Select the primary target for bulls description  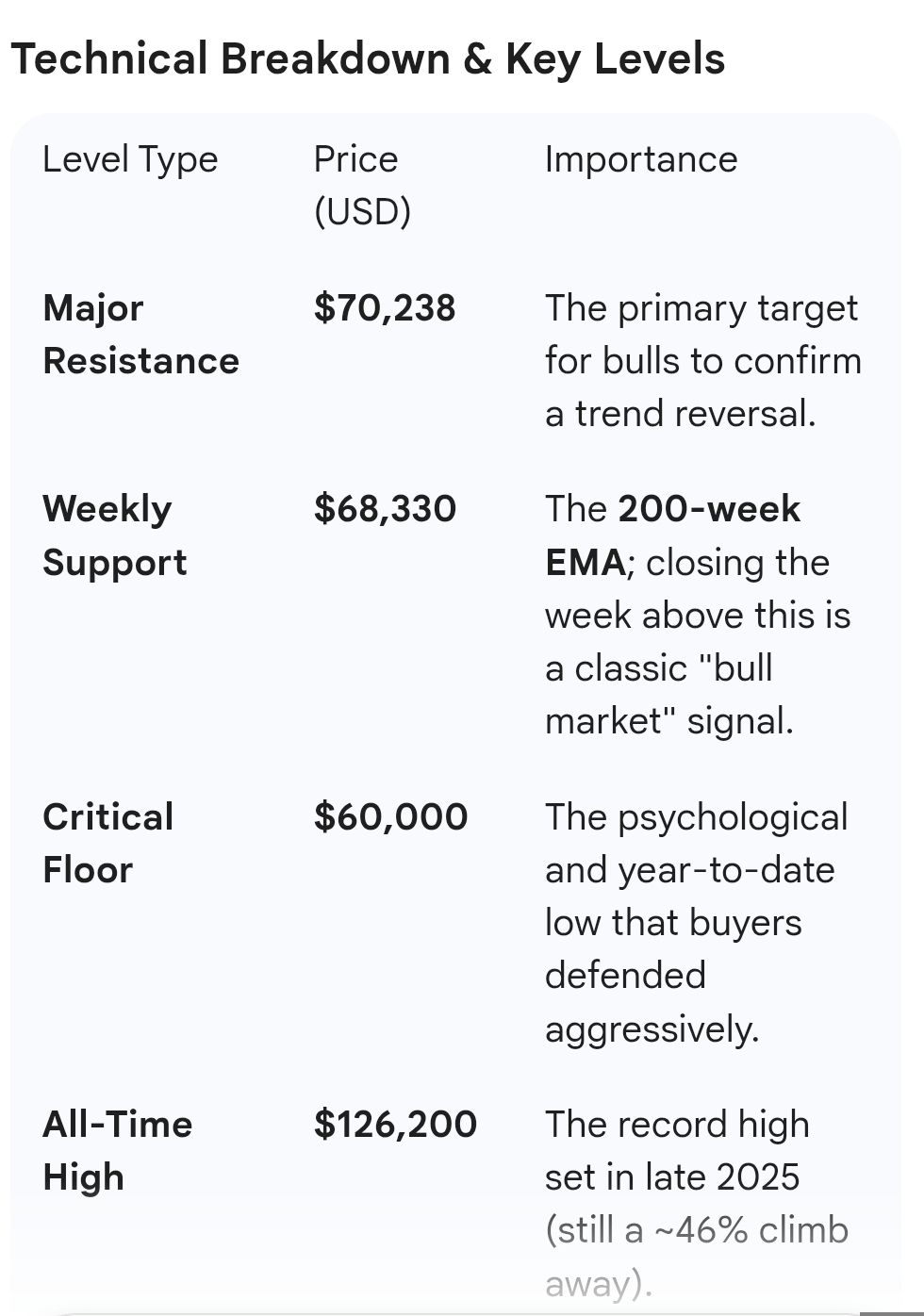pyautogui.click(x=703, y=361)
